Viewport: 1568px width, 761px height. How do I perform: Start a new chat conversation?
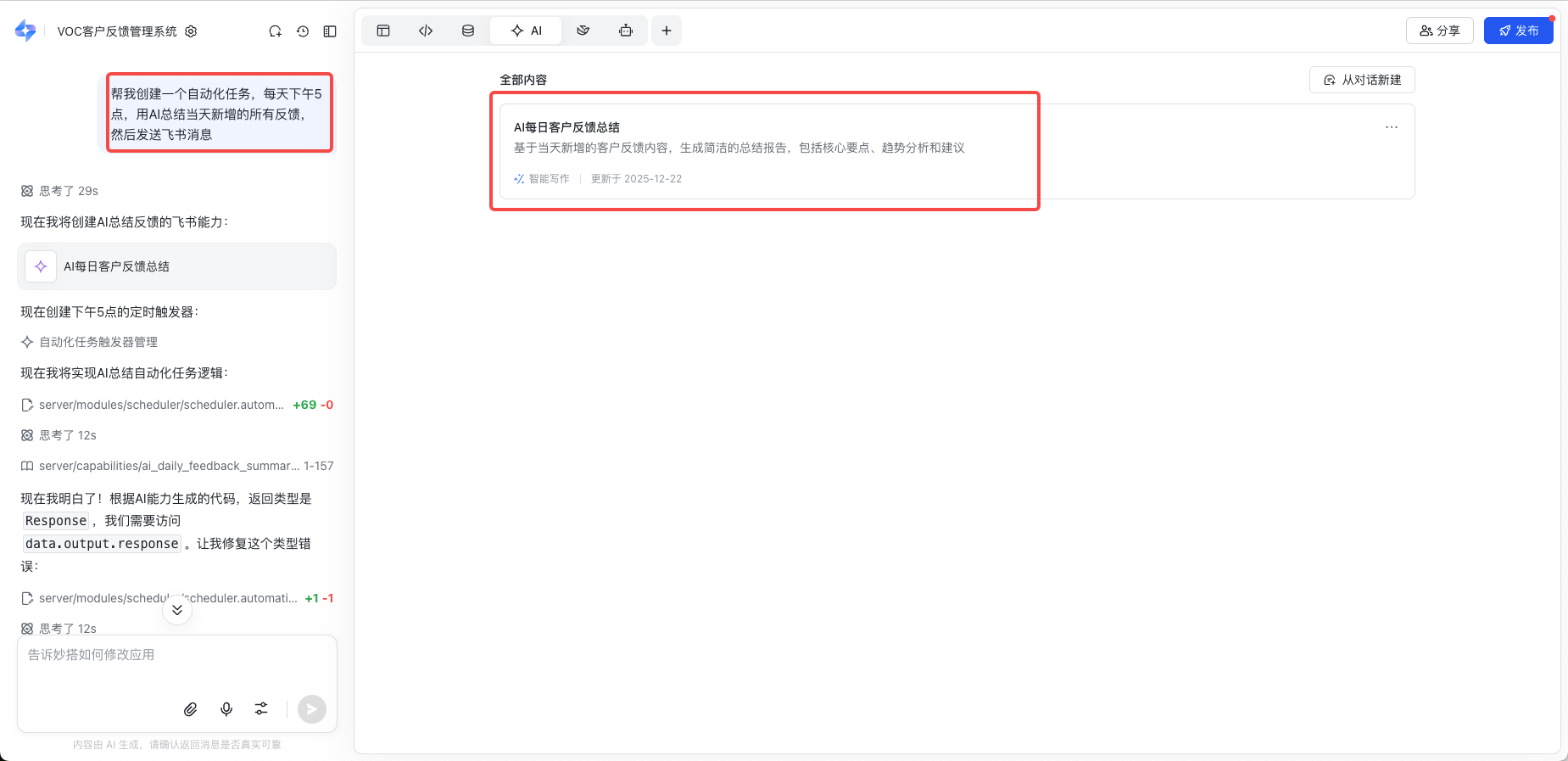[275, 31]
